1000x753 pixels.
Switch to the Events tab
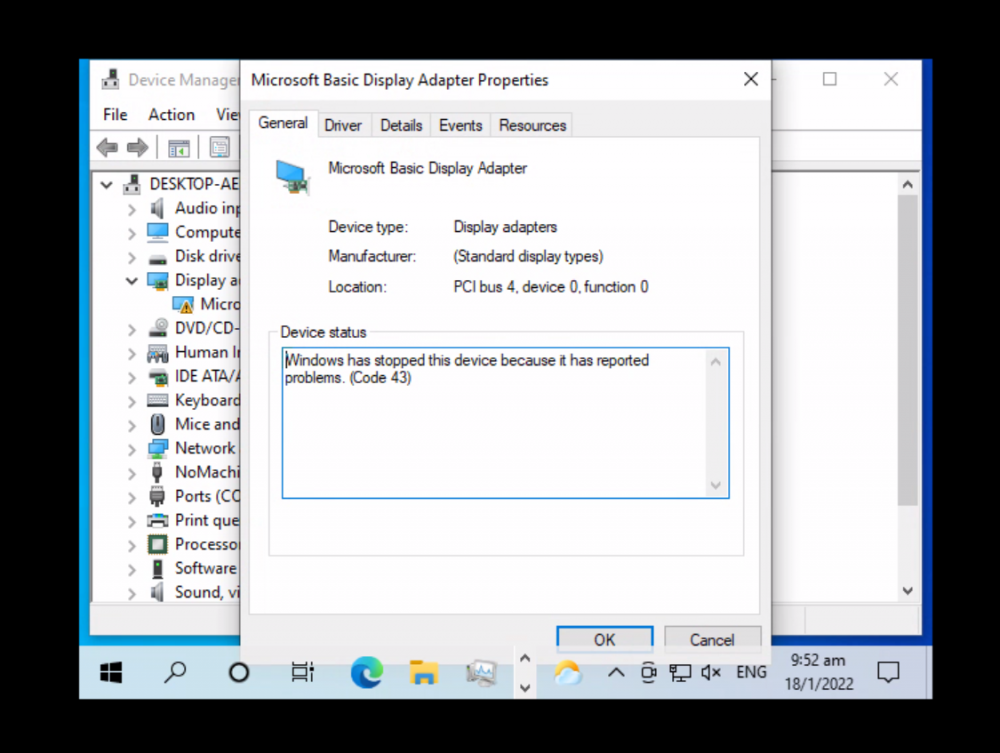pyautogui.click(x=460, y=126)
